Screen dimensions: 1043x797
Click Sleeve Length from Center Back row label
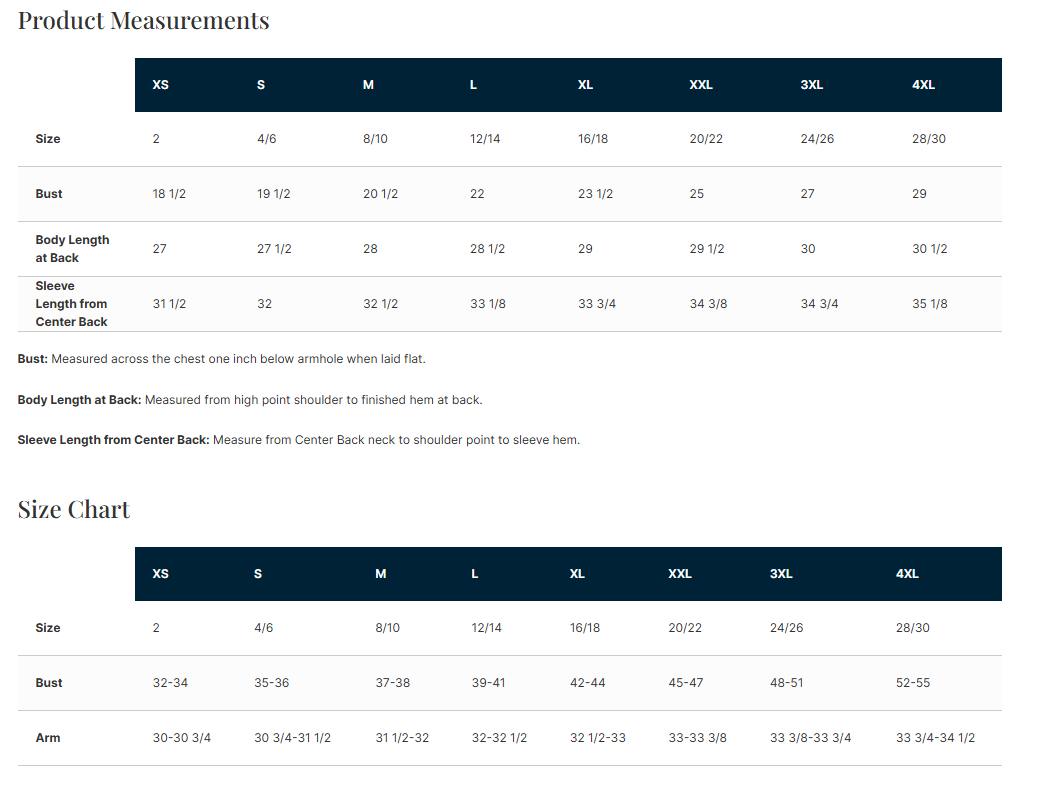[71, 304]
